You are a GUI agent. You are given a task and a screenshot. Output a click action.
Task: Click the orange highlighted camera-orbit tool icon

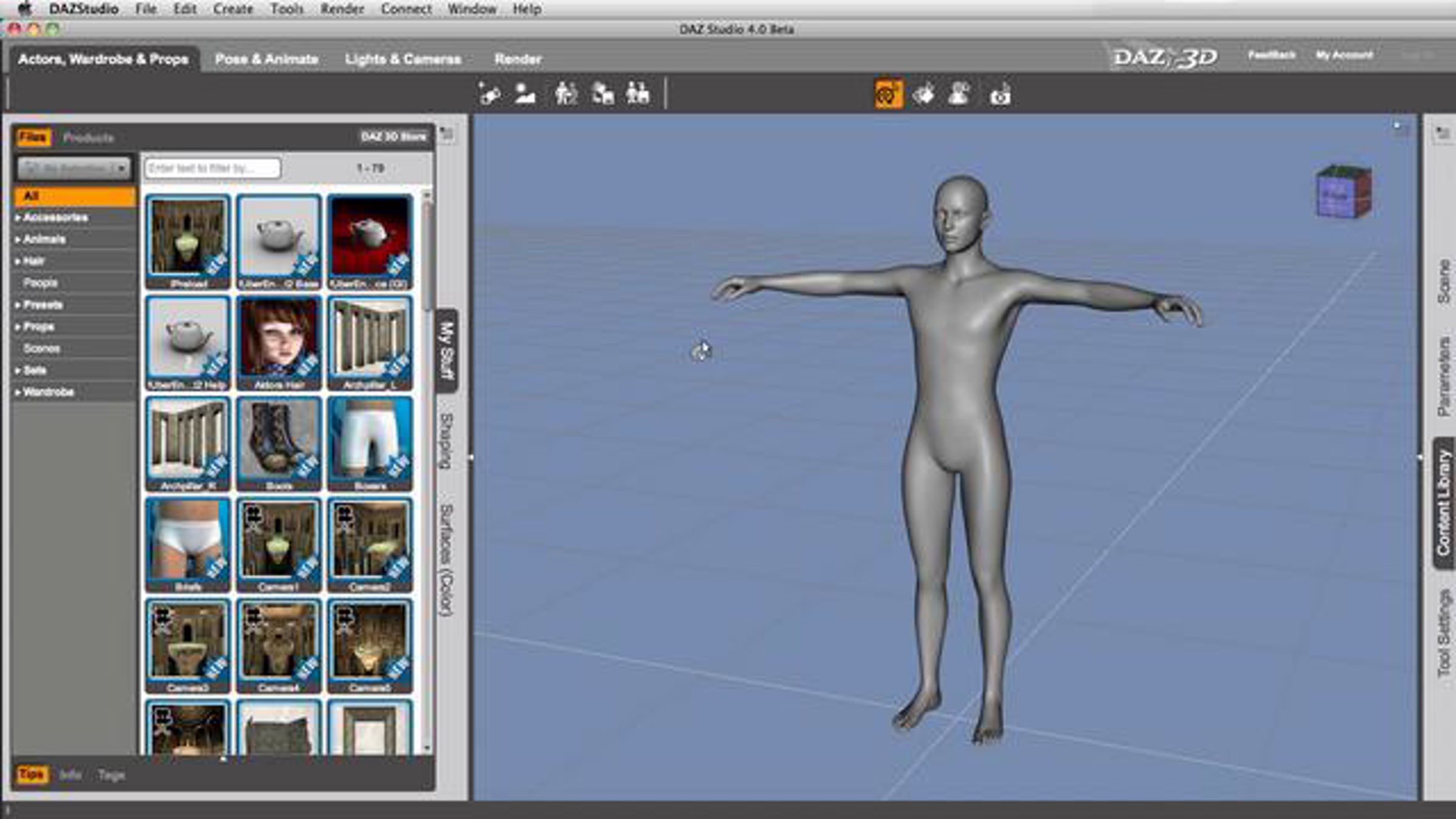click(888, 95)
